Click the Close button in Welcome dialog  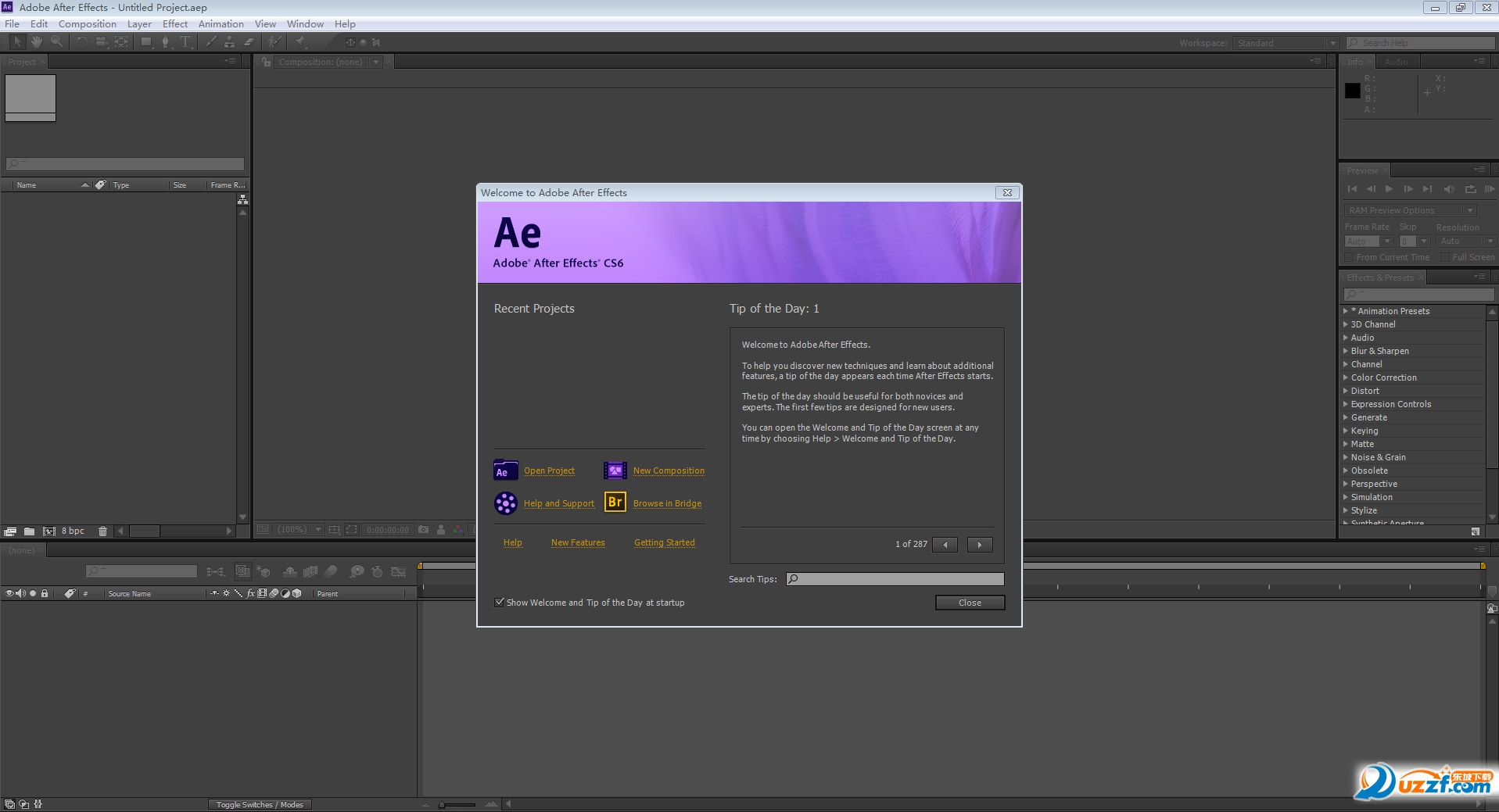[970, 603]
